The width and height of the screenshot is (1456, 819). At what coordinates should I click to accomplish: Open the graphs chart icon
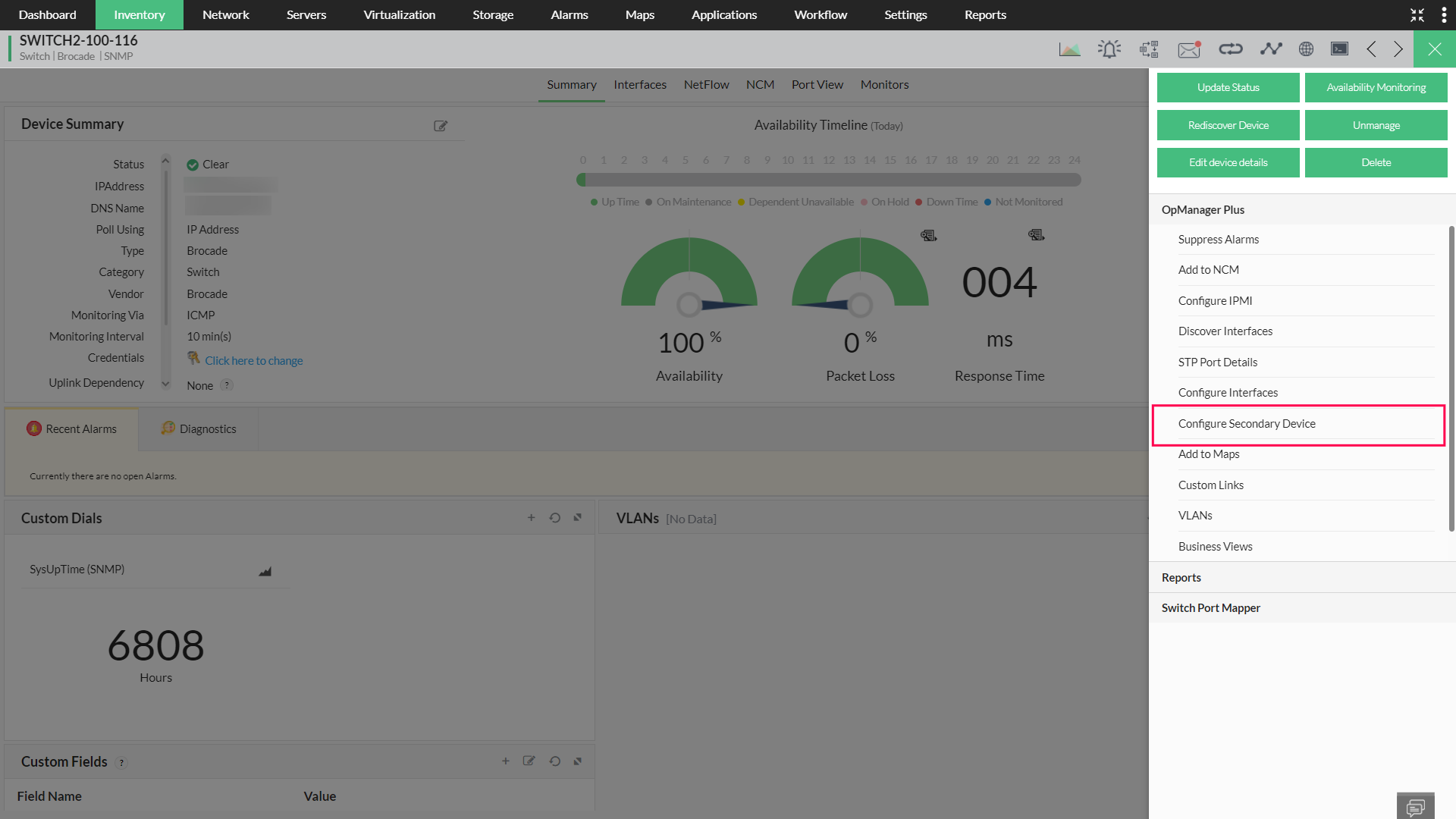click(1069, 49)
